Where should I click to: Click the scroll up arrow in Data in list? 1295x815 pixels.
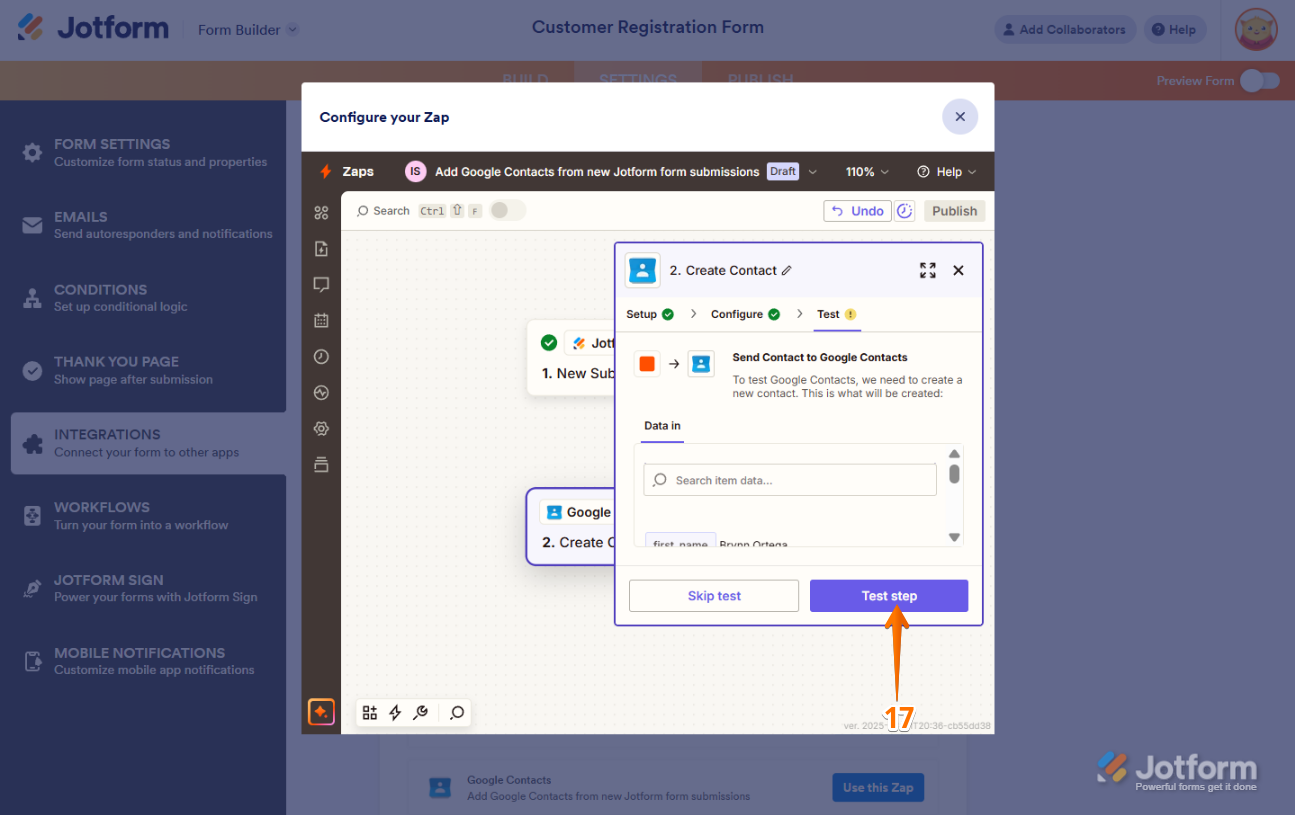955,454
